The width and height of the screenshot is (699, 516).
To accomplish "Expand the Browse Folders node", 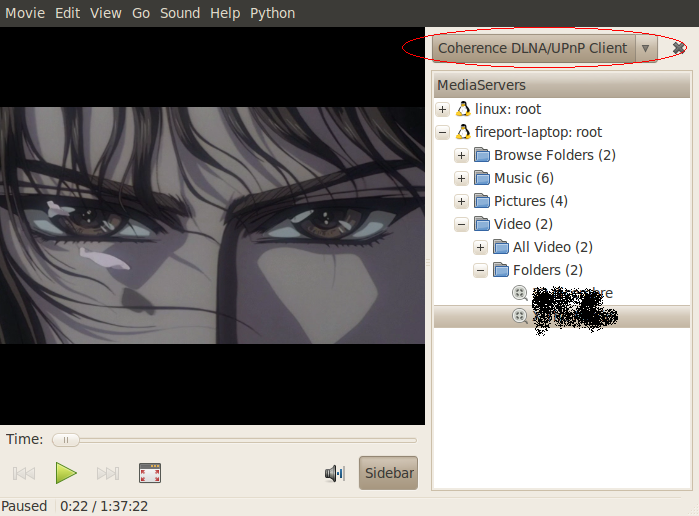I will [461, 155].
